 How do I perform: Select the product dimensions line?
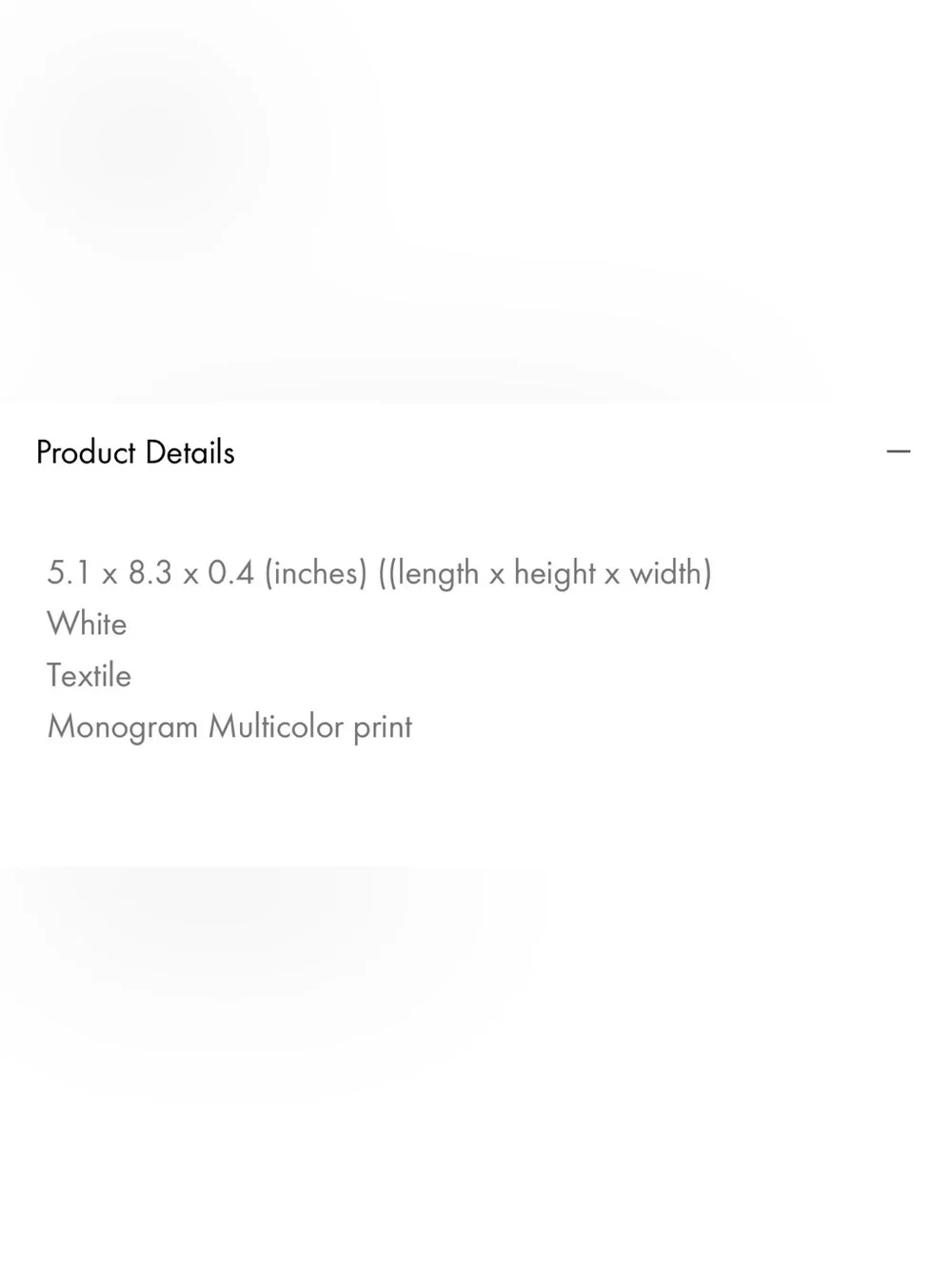click(380, 573)
